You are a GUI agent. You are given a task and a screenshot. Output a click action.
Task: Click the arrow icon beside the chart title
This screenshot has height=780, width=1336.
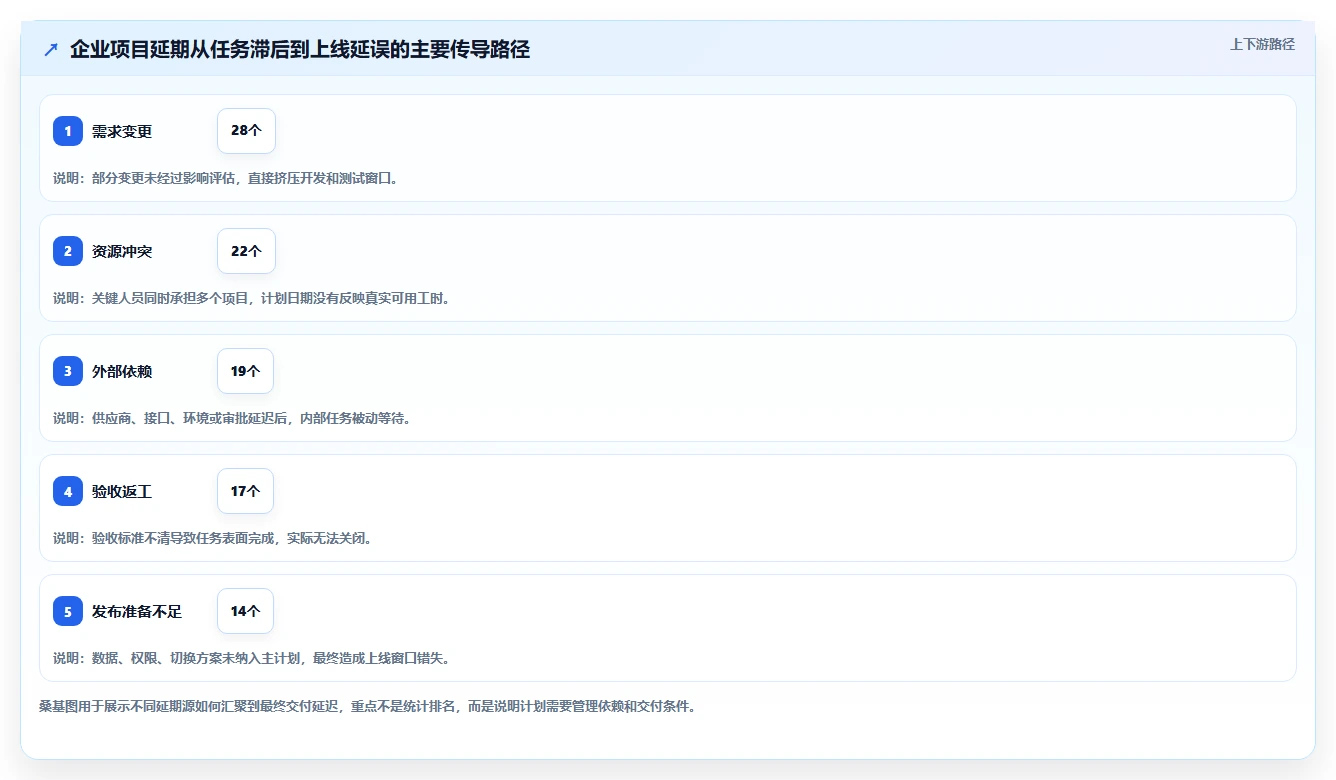[x=51, y=50]
